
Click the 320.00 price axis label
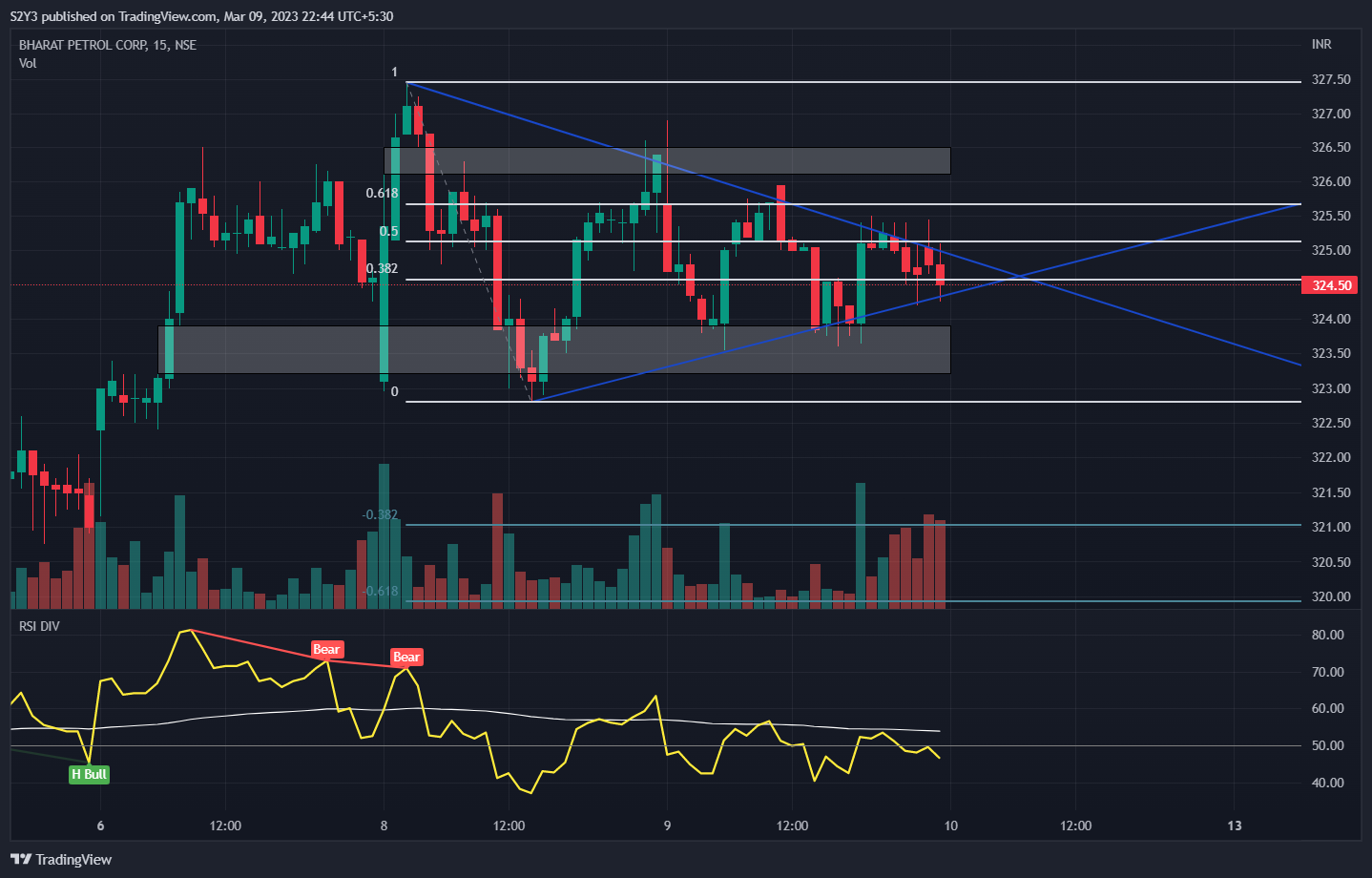(1331, 597)
